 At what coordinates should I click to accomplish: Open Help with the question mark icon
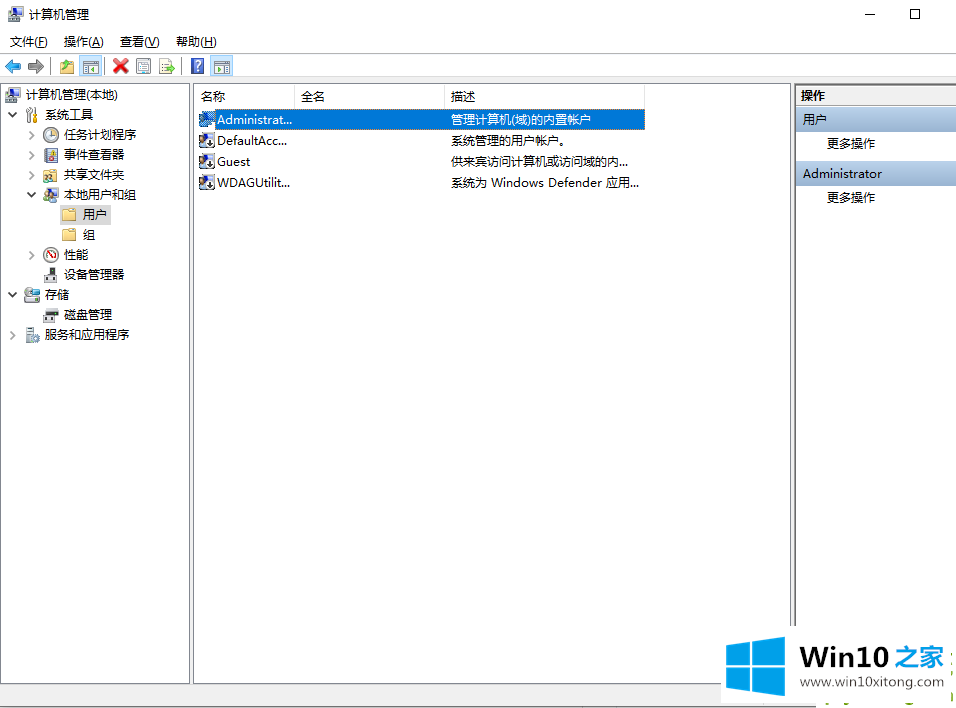tap(198, 66)
